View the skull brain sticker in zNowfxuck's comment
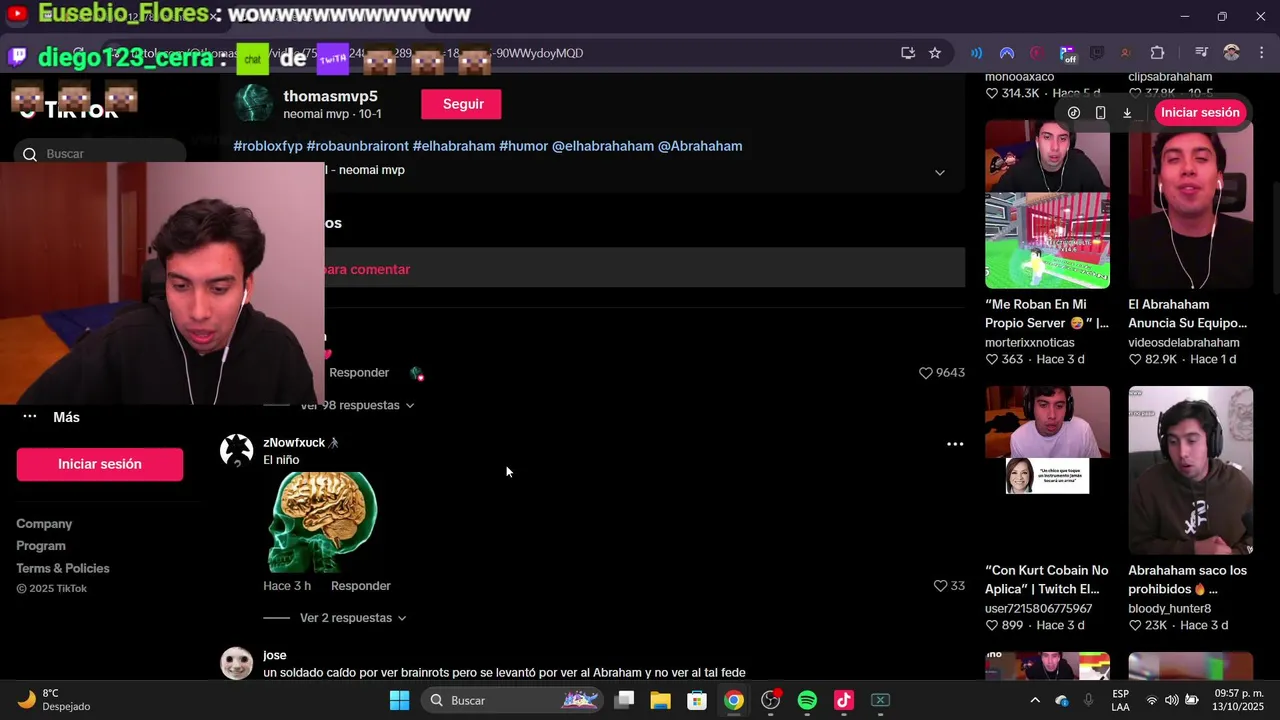Image resolution: width=1280 pixels, height=720 pixels. tap(322, 521)
